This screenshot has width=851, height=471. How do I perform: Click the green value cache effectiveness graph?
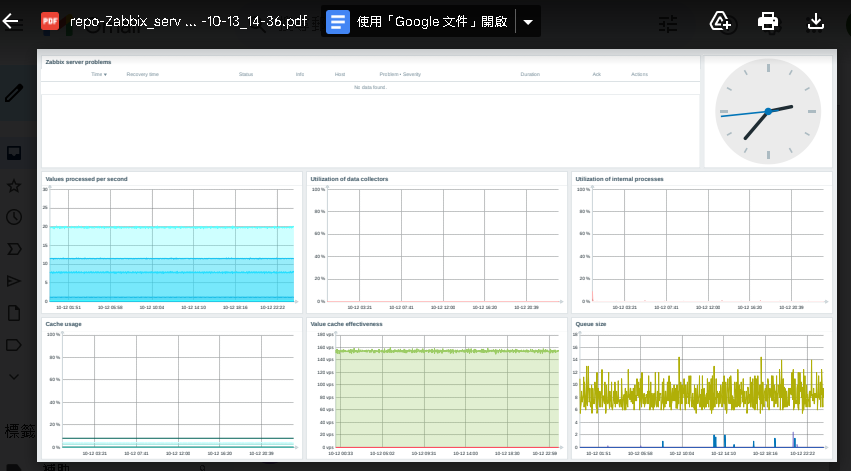coord(447,399)
